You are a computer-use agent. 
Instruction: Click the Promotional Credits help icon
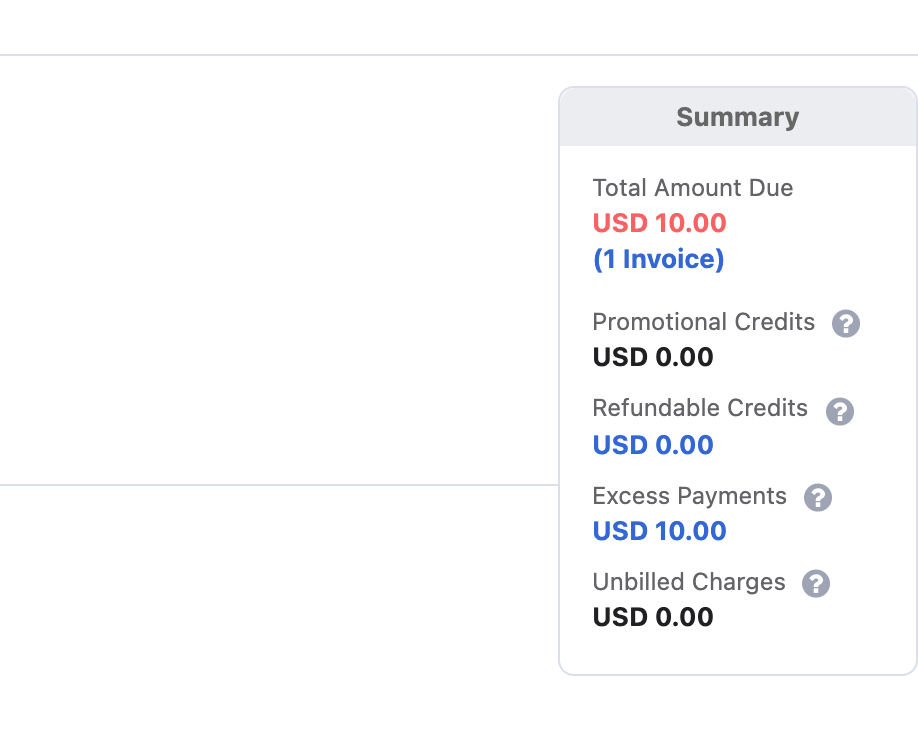tap(846, 324)
